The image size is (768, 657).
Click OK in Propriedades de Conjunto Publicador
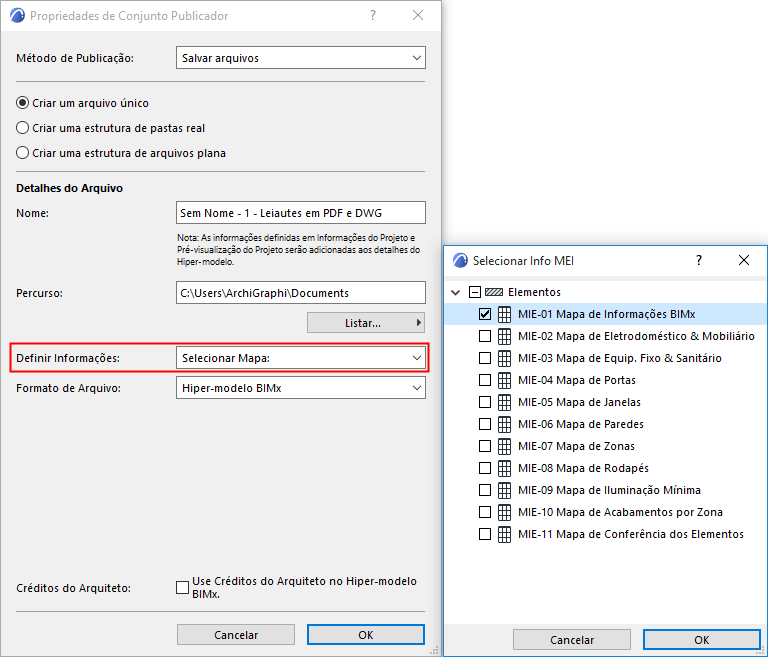point(366,635)
